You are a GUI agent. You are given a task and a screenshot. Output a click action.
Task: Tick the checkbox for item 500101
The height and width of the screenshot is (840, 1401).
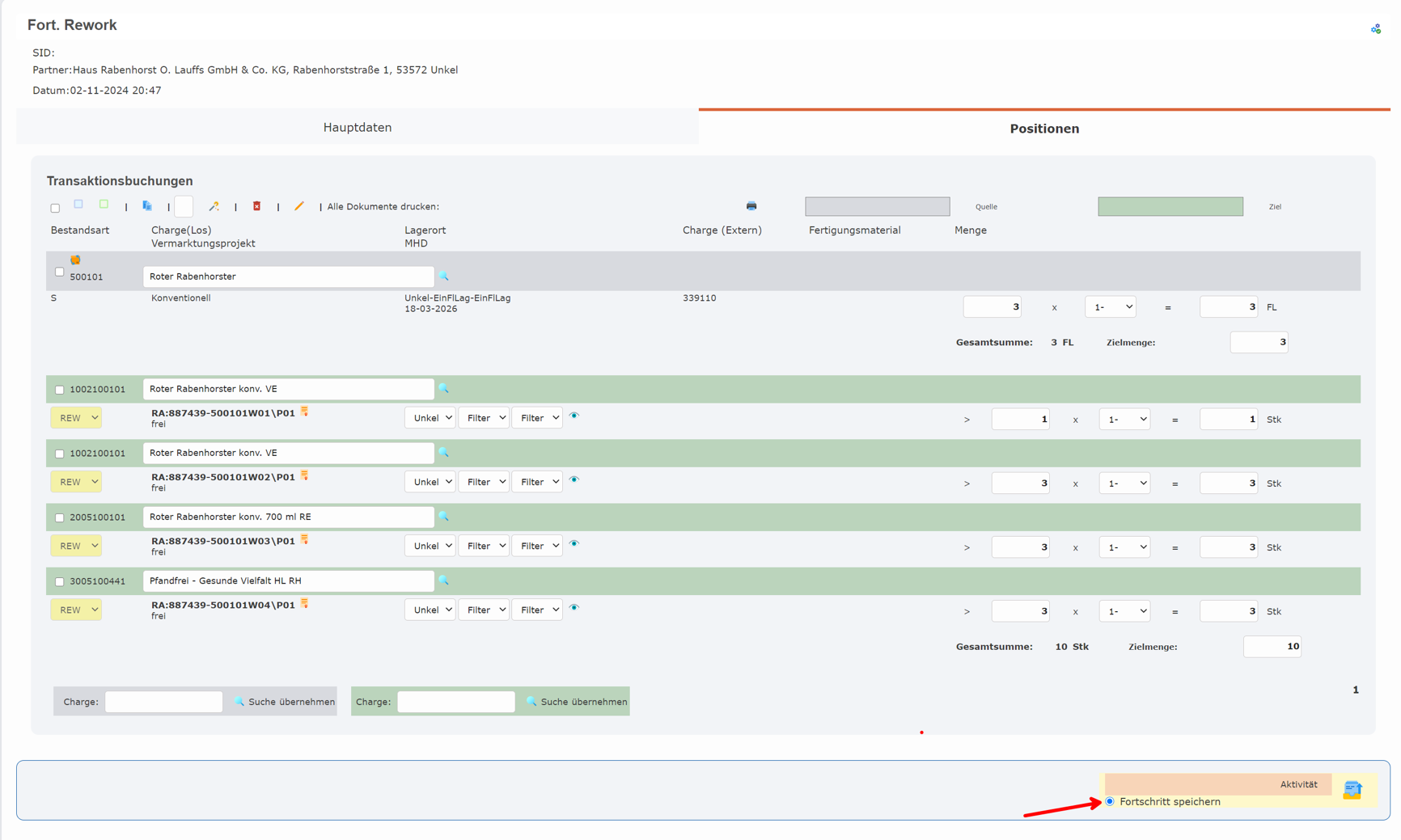coord(59,272)
